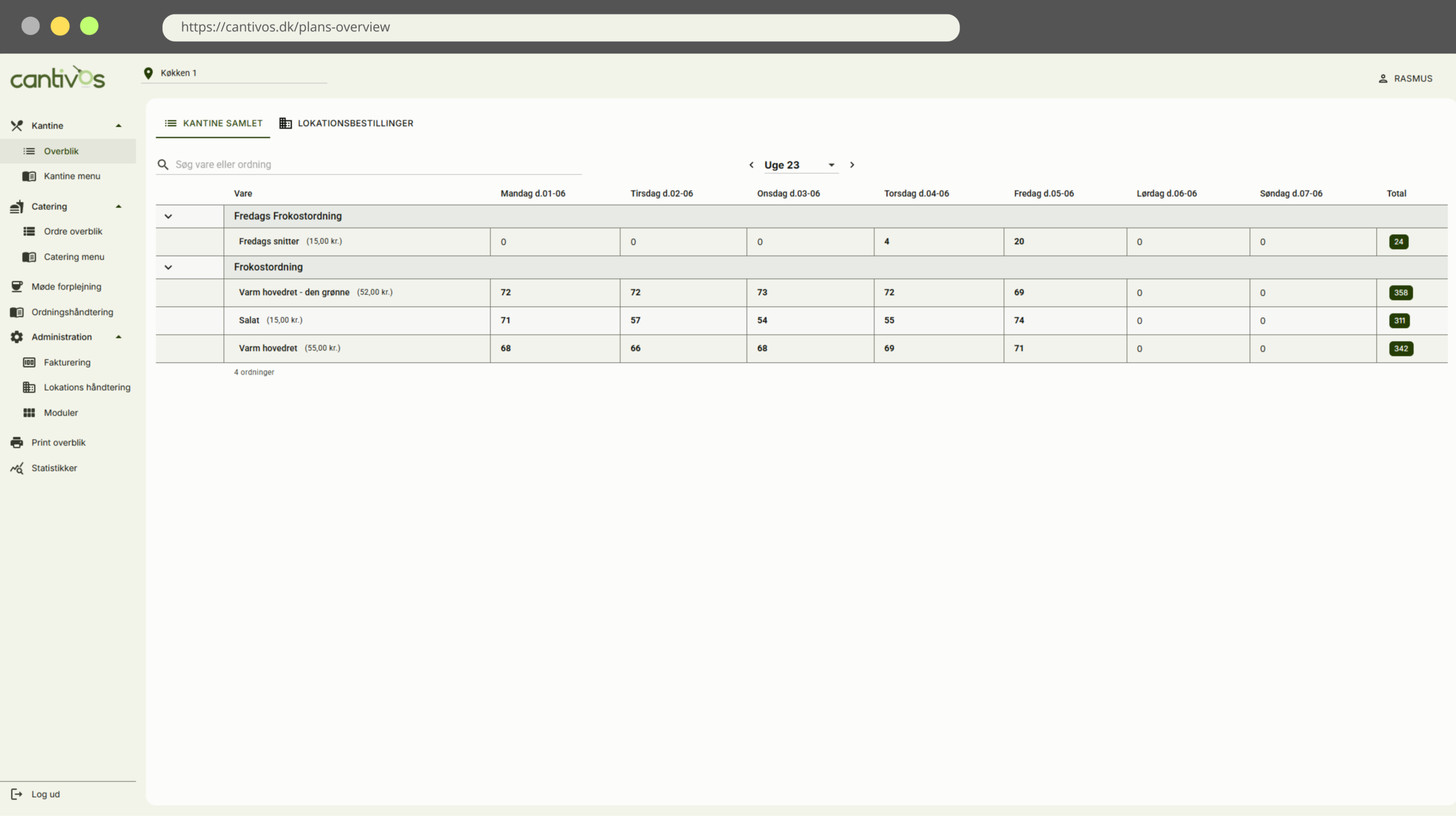
Task: Open Statistikker page
Action: (x=54, y=468)
